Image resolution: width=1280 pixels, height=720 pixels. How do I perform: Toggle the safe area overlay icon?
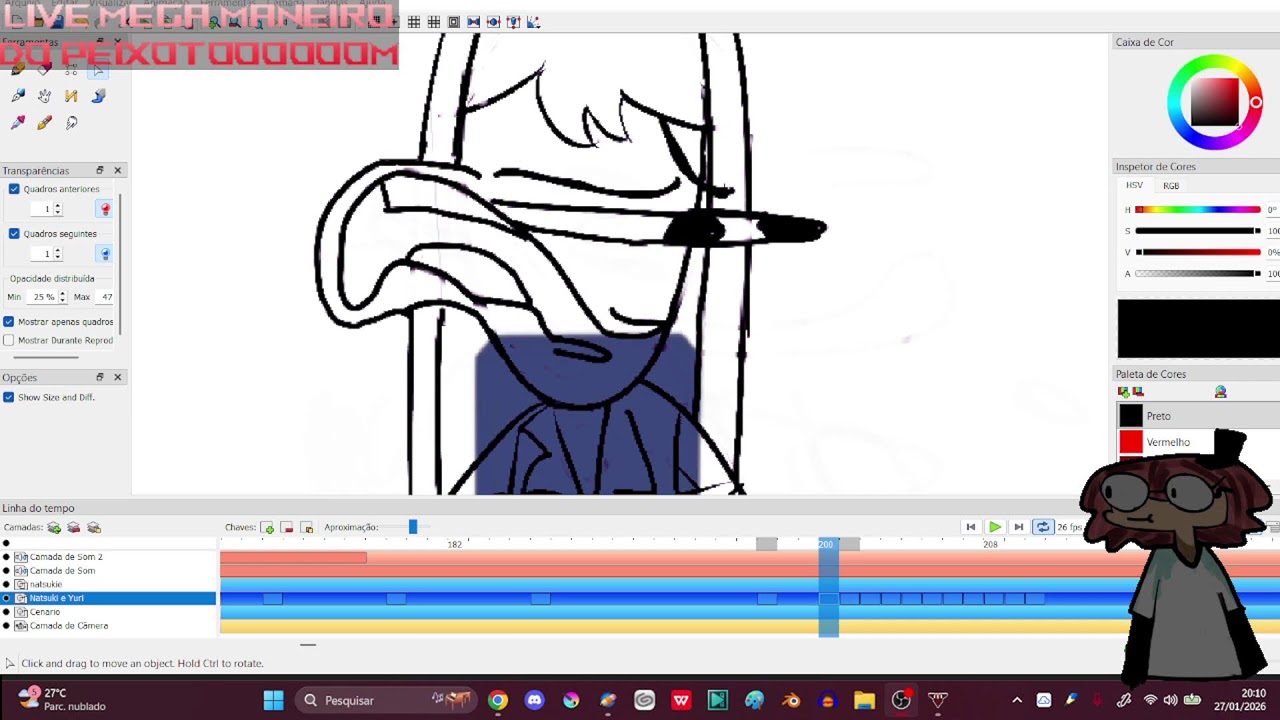pos(453,22)
